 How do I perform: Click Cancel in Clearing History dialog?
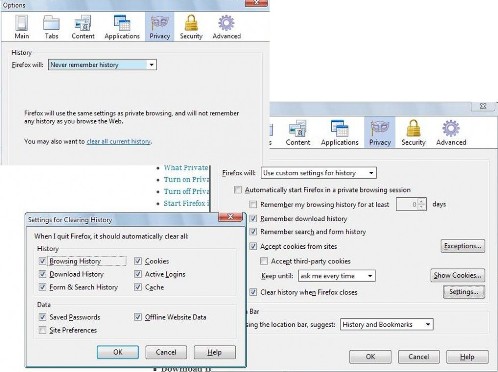pyautogui.click(x=166, y=352)
